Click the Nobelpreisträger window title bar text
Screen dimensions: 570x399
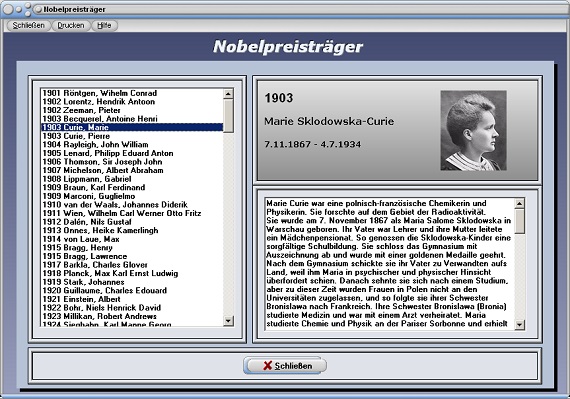pos(74,9)
